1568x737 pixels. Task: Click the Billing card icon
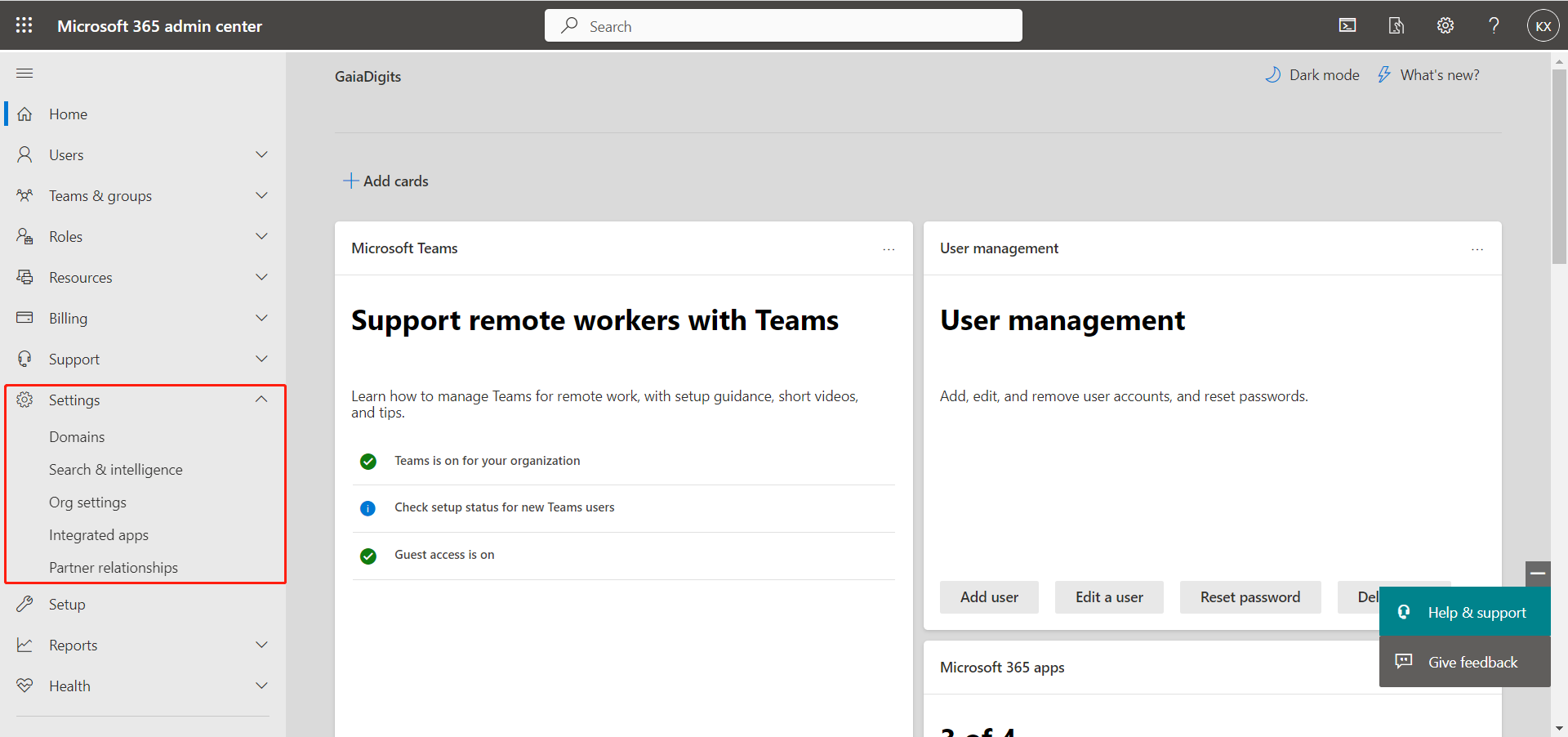click(25, 318)
